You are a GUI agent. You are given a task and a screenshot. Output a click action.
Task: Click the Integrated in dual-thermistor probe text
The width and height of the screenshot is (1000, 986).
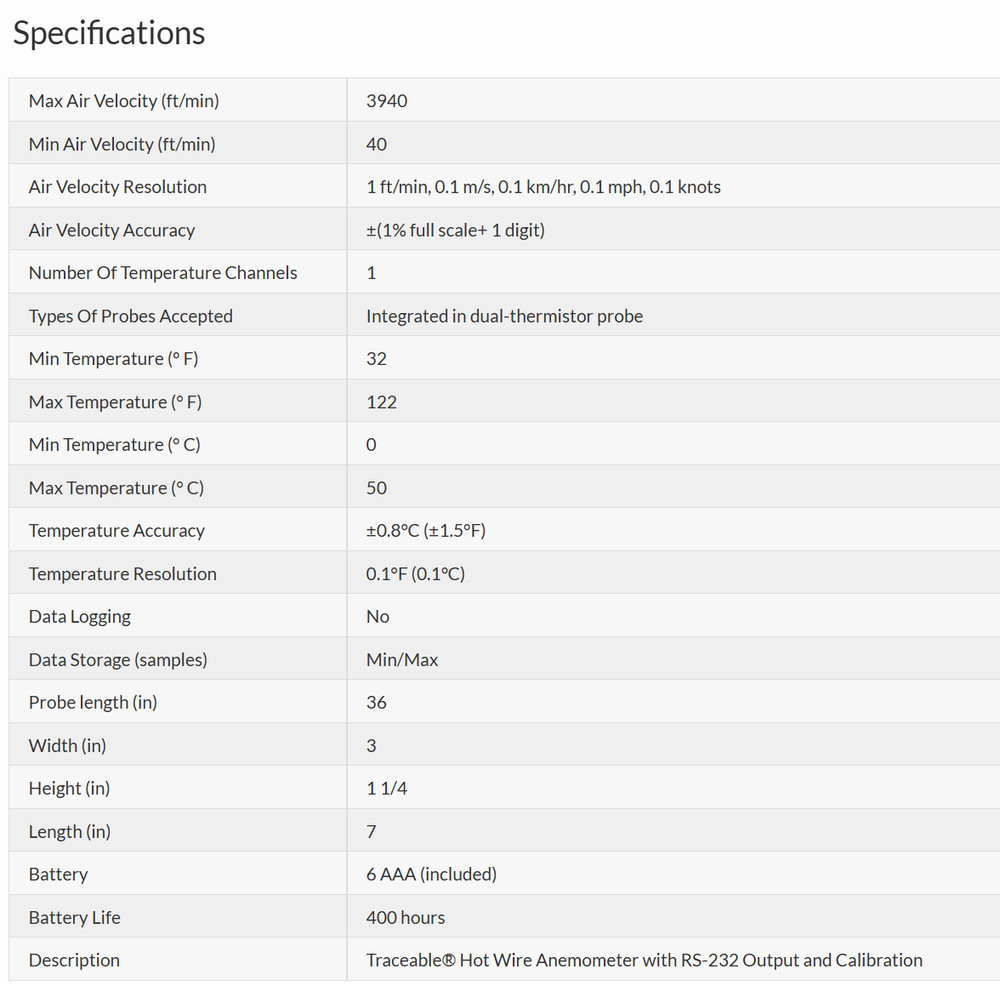(504, 316)
